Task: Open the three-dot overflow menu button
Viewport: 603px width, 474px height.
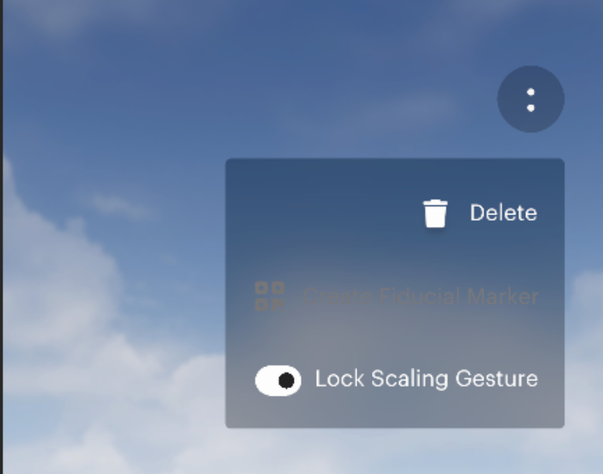Action: pyautogui.click(x=531, y=99)
